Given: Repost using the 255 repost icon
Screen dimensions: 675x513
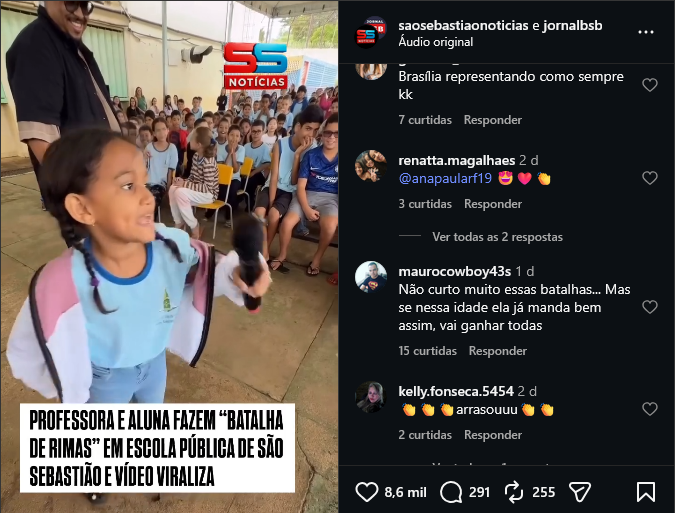Looking at the screenshot, I should click(x=514, y=492).
